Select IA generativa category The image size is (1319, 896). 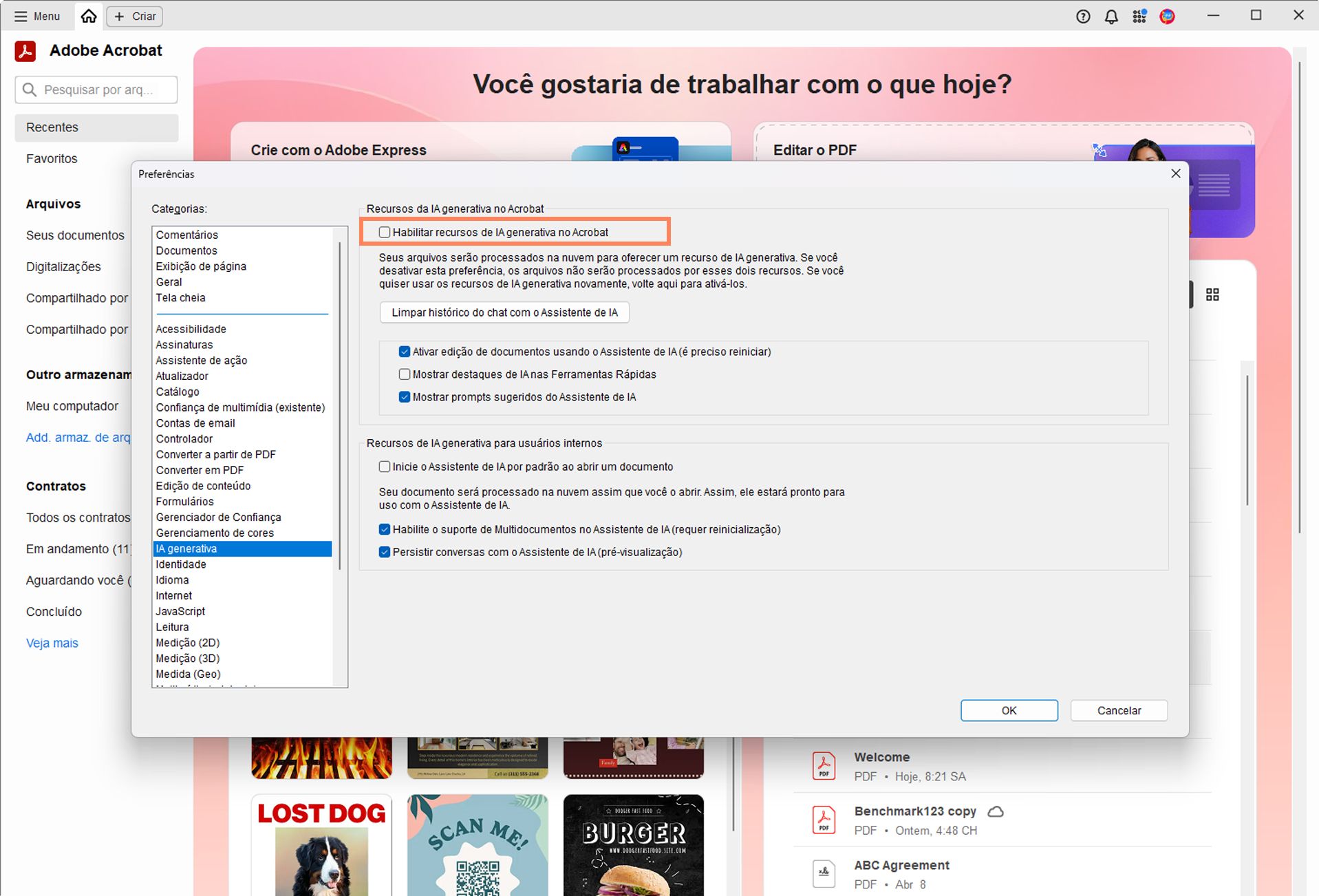tap(242, 548)
